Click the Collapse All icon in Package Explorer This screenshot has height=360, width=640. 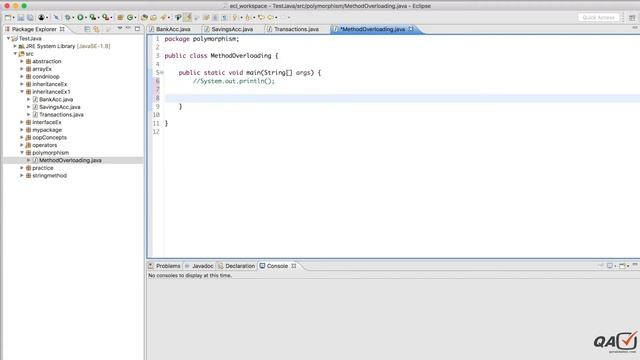pyautogui.click(x=87, y=29)
